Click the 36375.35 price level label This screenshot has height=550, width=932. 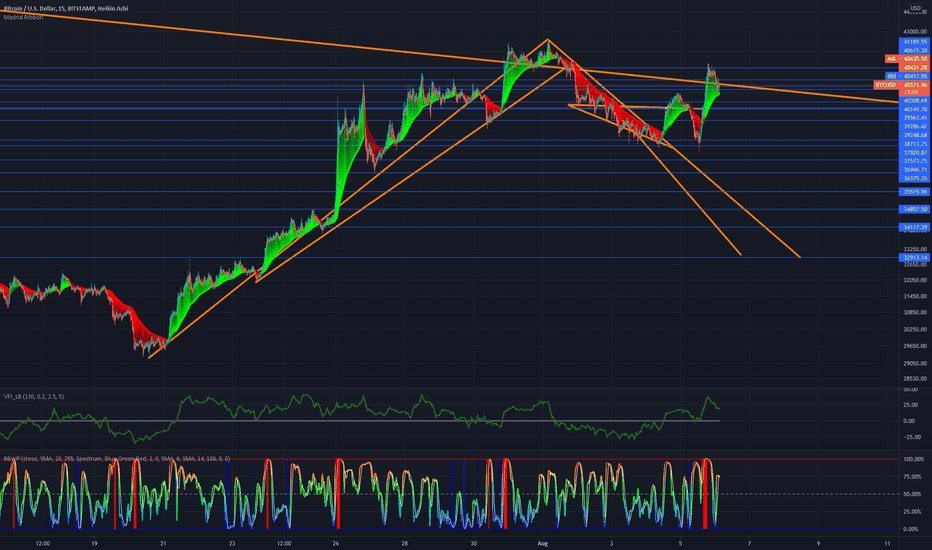[x=914, y=178]
